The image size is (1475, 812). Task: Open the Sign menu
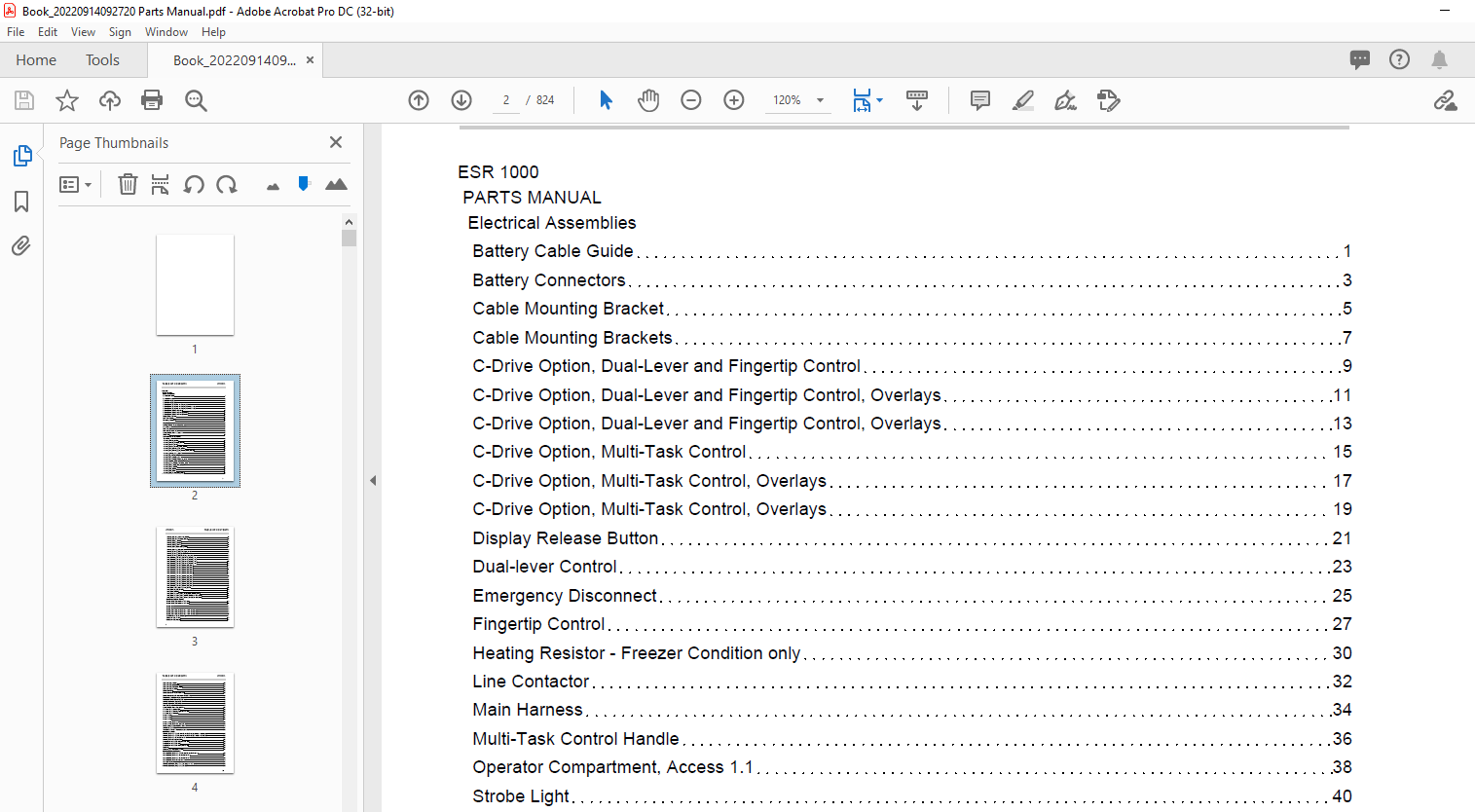(x=120, y=32)
